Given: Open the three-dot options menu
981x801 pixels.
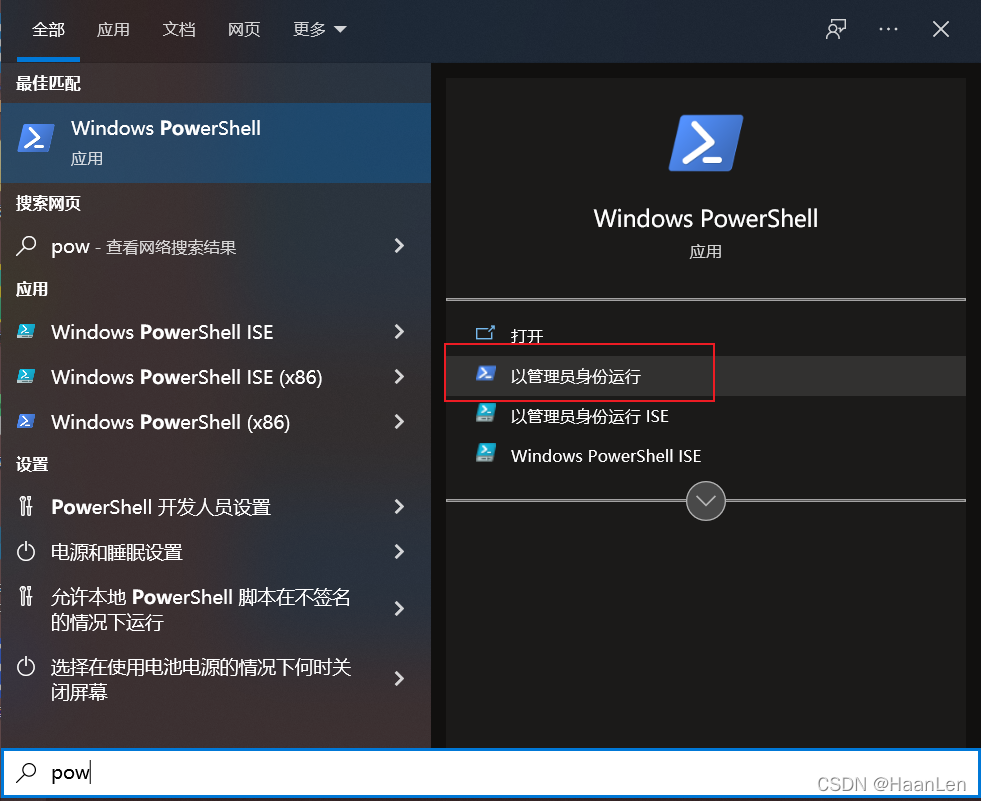Looking at the screenshot, I should [x=888, y=29].
